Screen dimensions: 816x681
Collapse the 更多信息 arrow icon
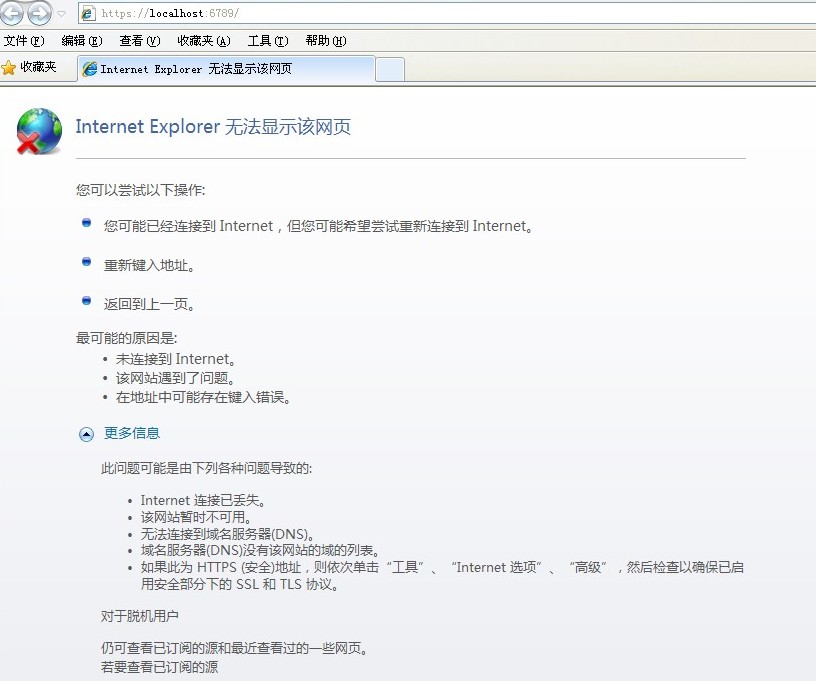click(x=86, y=434)
